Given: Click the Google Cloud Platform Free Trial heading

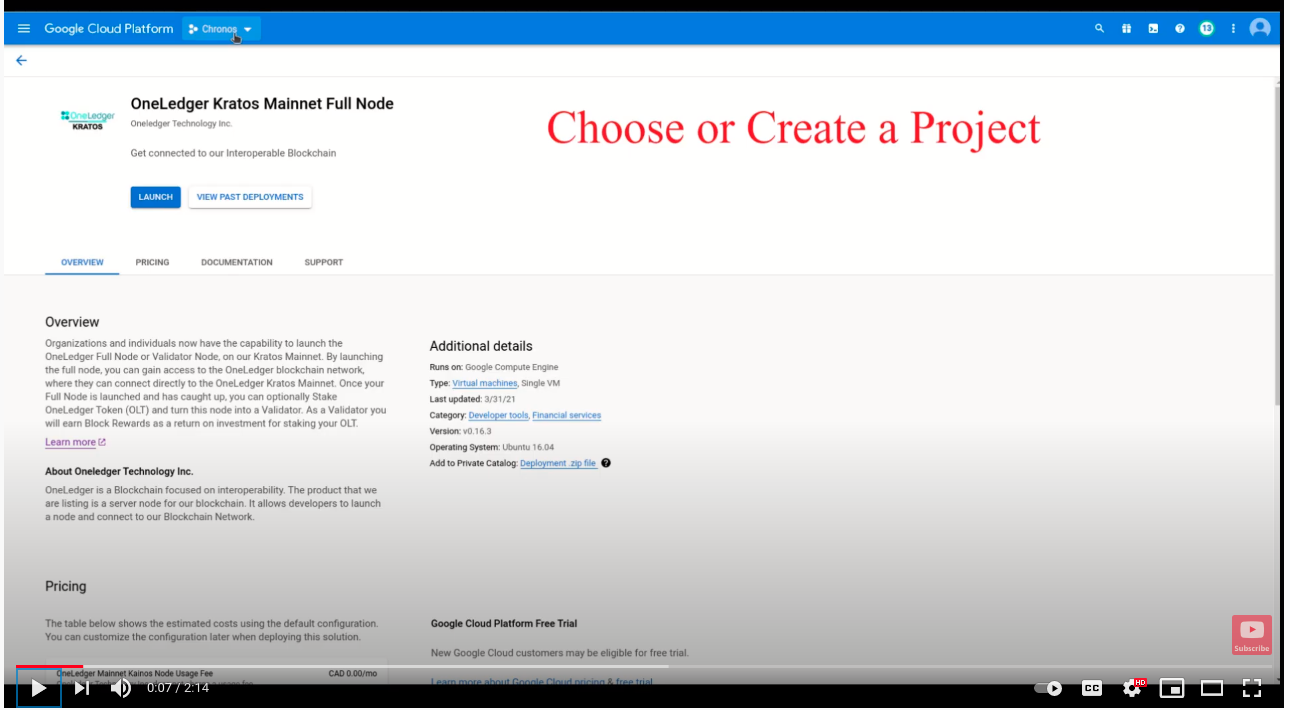Looking at the screenshot, I should tap(504, 623).
